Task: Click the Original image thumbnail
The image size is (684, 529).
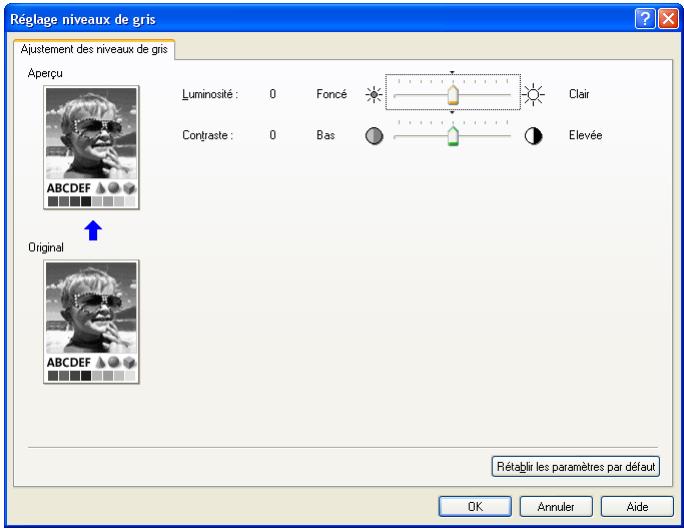Action: [91, 322]
